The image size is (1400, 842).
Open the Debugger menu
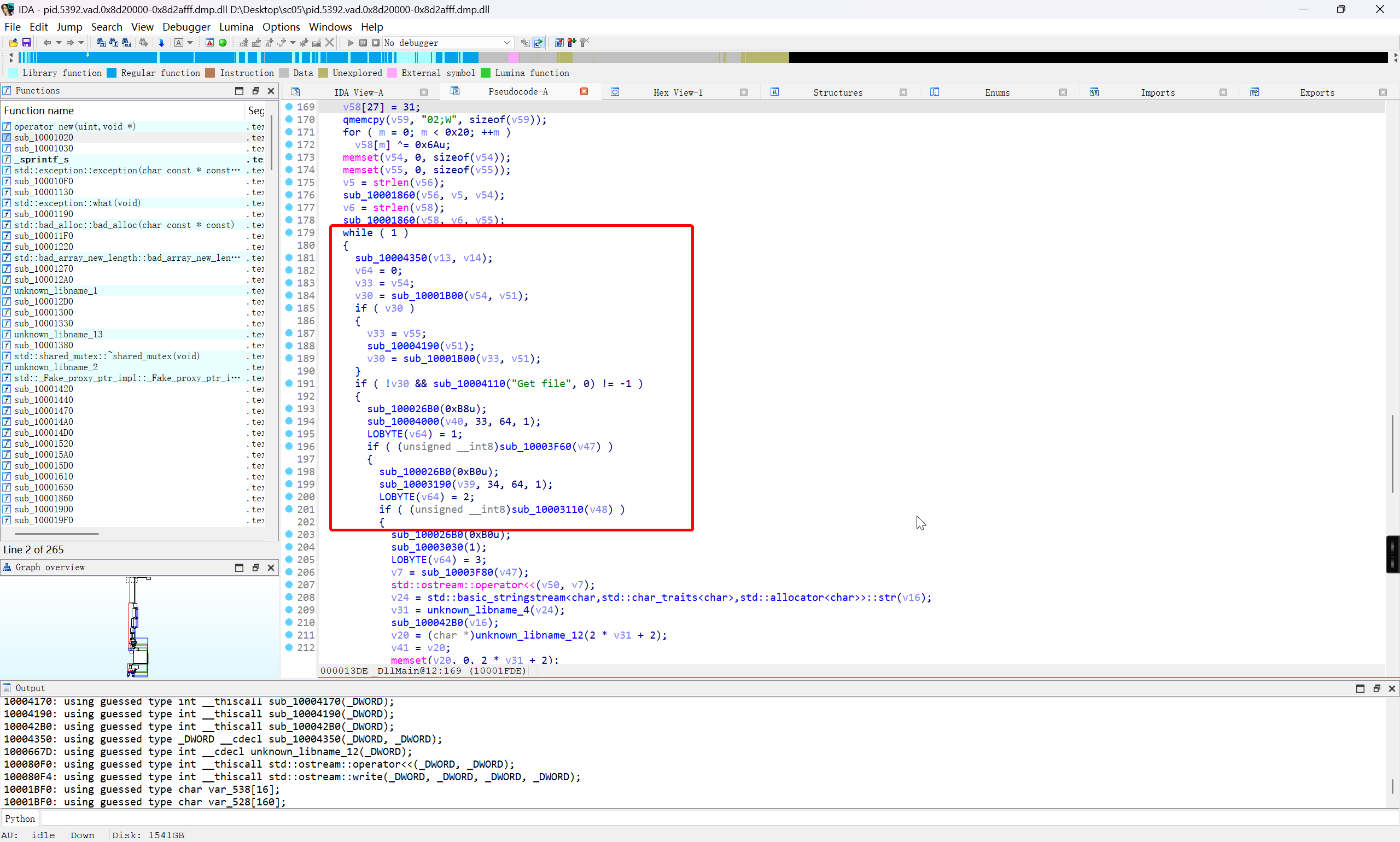click(186, 27)
